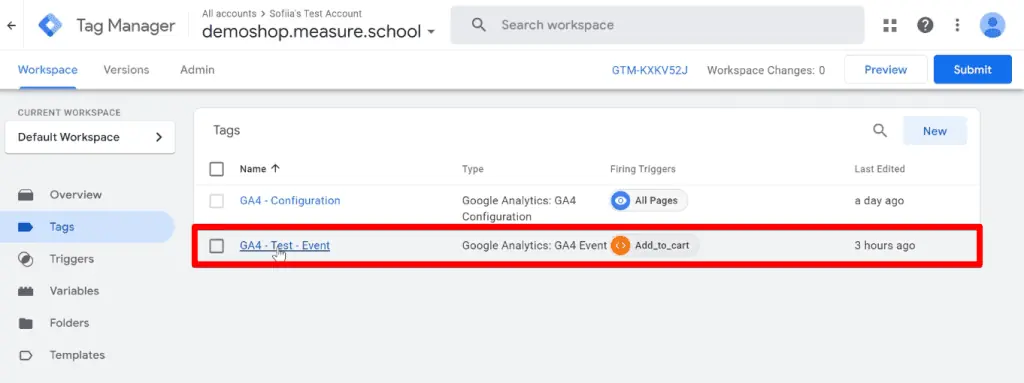Click 'Google Analytics: GA4 Configuration' type cell

[x=519, y=208]
